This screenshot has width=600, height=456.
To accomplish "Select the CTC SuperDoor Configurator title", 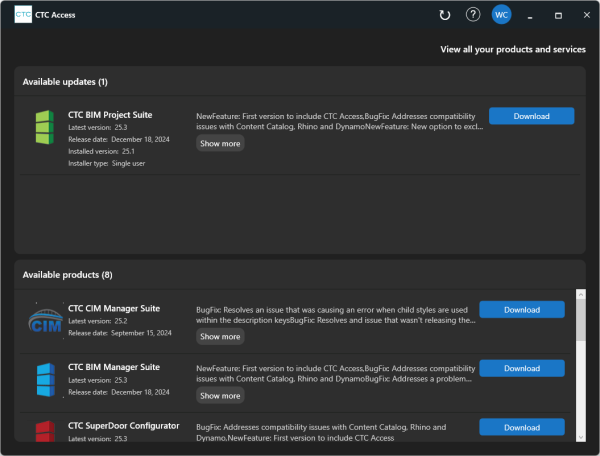I will pyautogui.click(x=123, y=426).
